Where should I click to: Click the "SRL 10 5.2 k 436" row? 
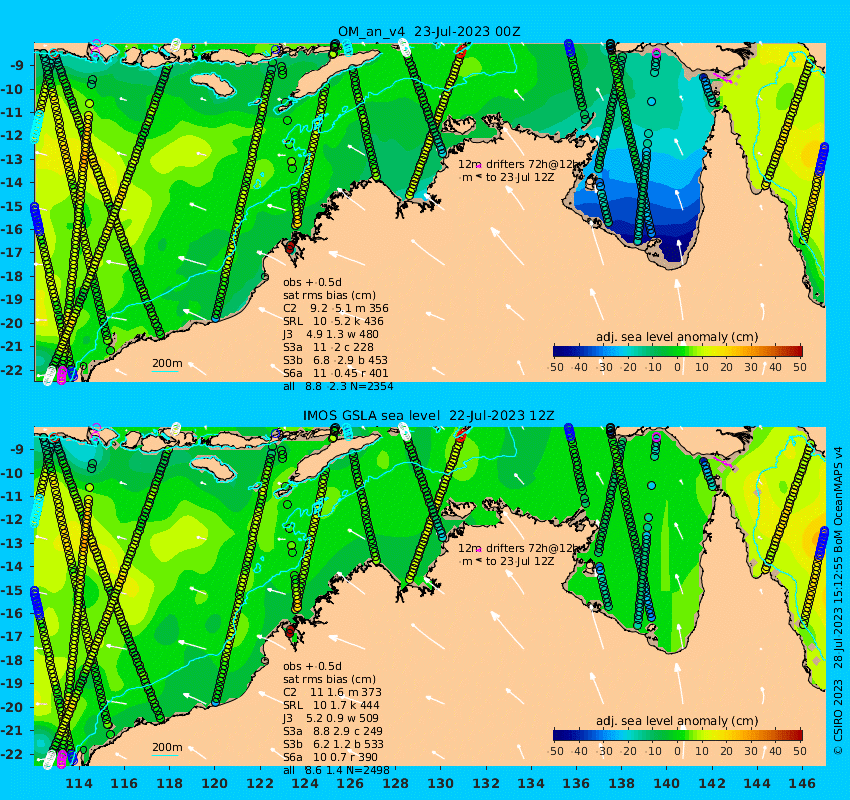click(333, 321)
